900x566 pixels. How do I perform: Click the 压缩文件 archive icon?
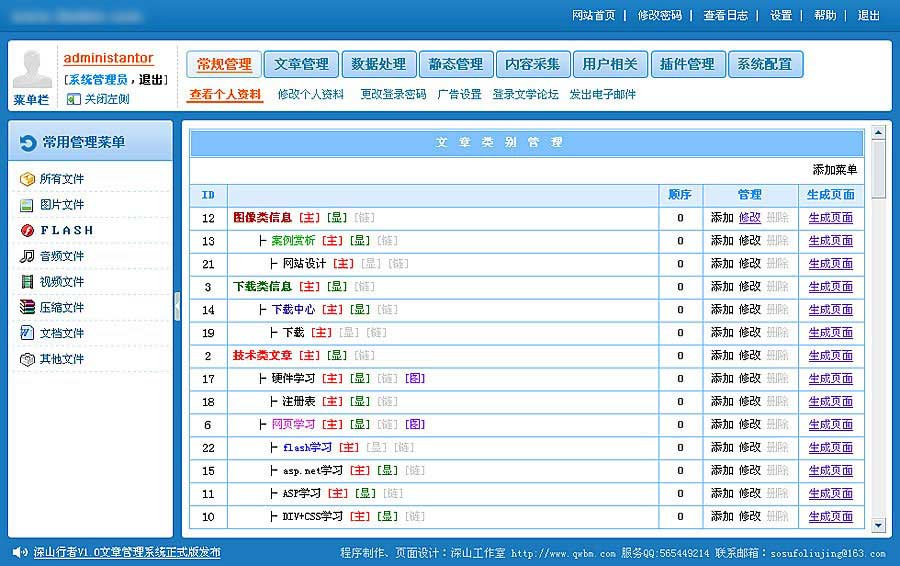point(27,308)
